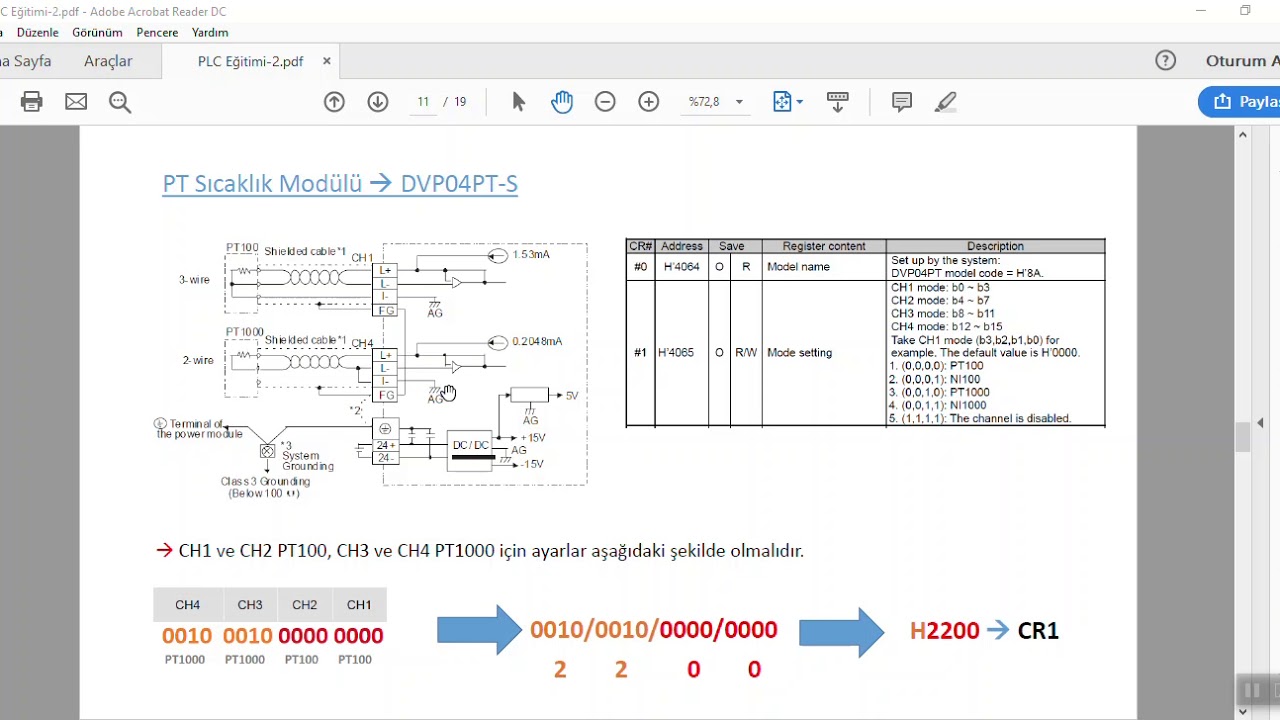Click the H'4064 address cell

tap(681, 267)
